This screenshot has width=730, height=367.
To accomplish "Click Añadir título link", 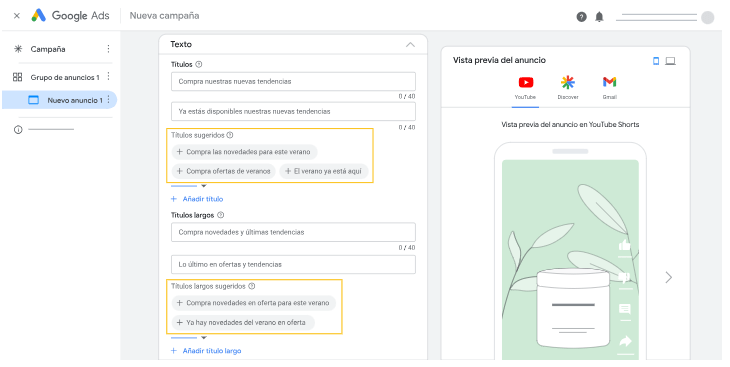I will click(197, 199).
